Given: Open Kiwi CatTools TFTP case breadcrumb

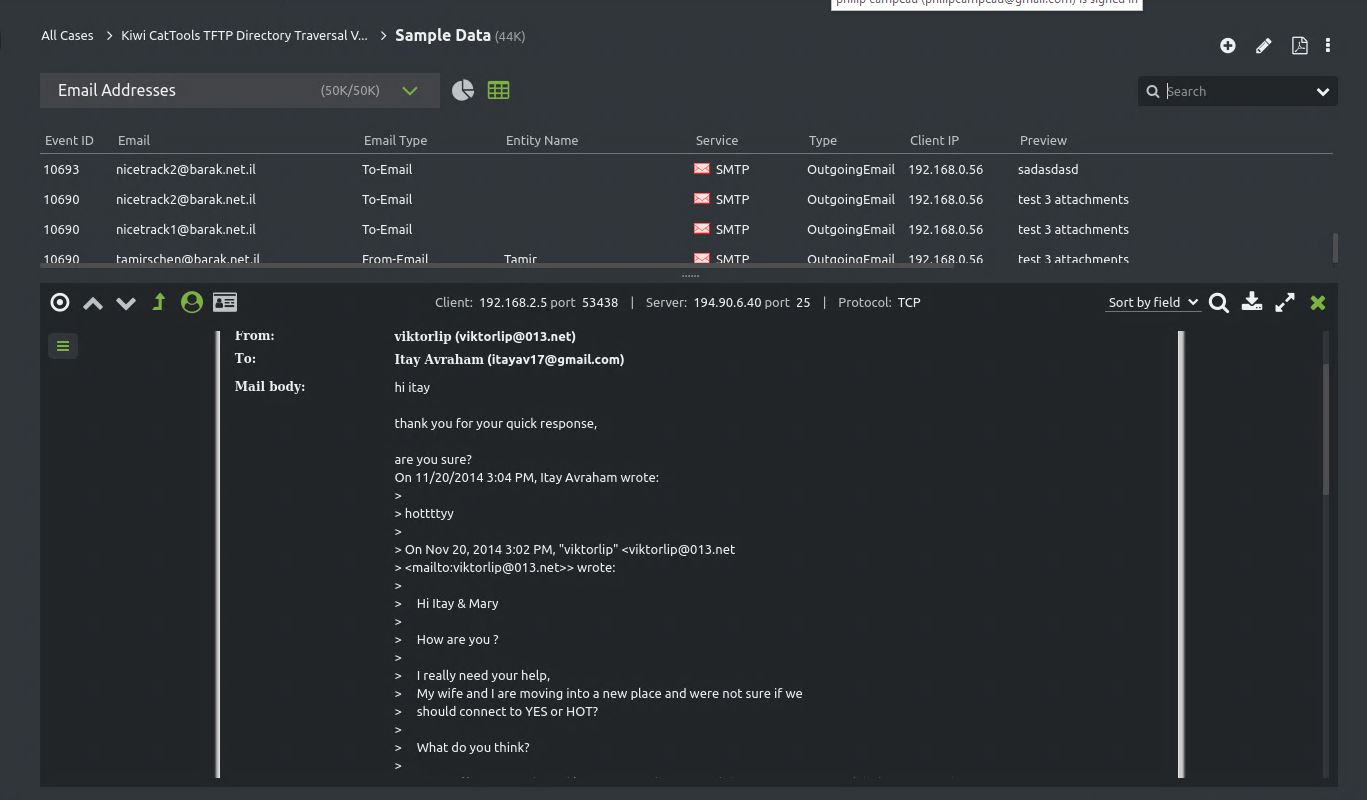Looking at the screenshot, I should (244, 35).
